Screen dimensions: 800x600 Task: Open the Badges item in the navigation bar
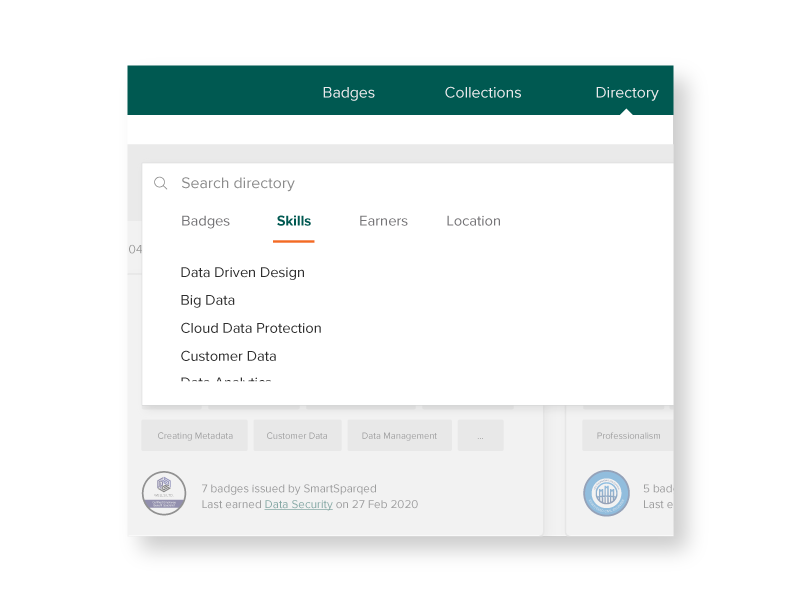tap(348, 92)
